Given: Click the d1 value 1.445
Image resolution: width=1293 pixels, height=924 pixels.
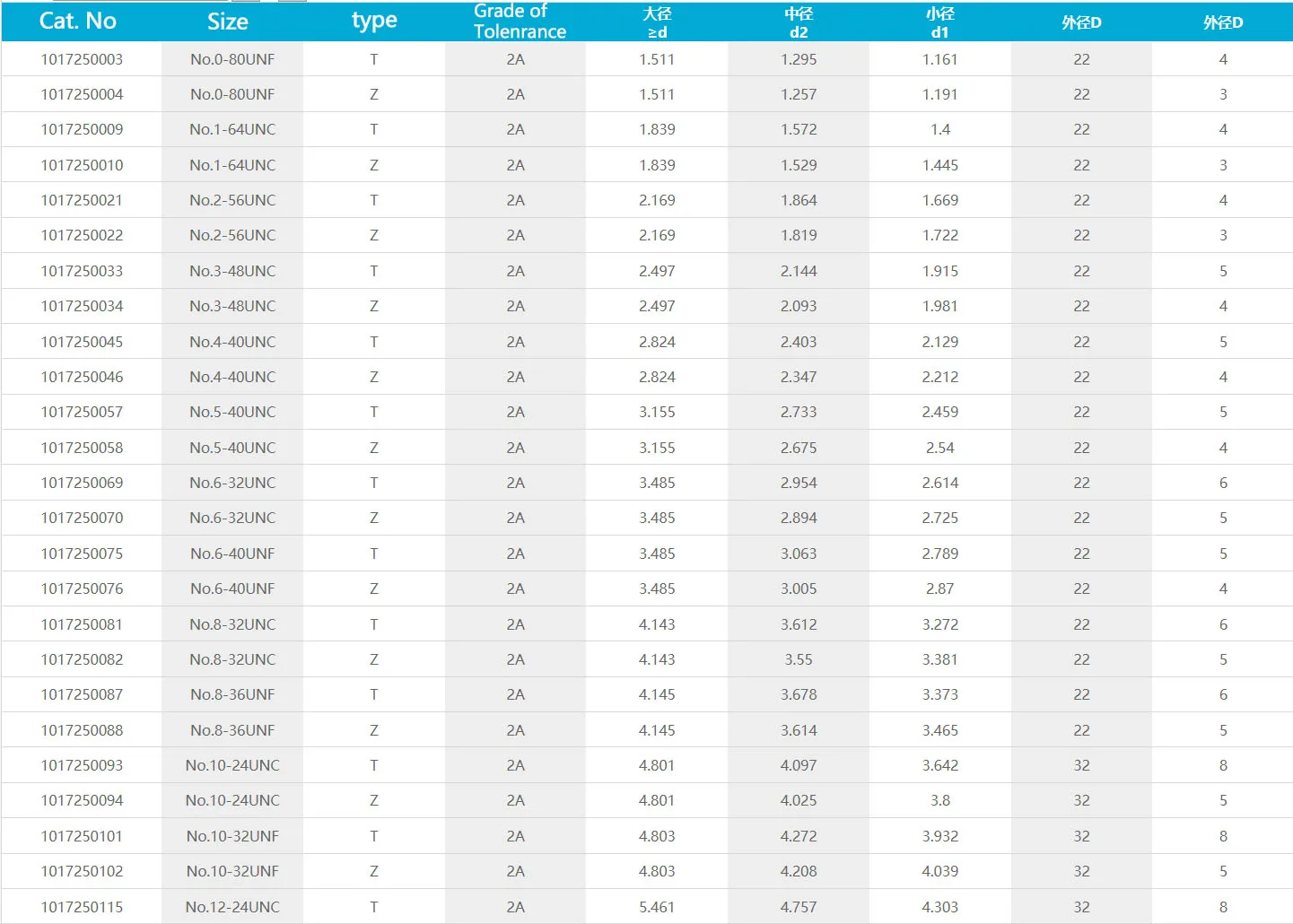Looking at the screenshot, I should pos(939,165).
